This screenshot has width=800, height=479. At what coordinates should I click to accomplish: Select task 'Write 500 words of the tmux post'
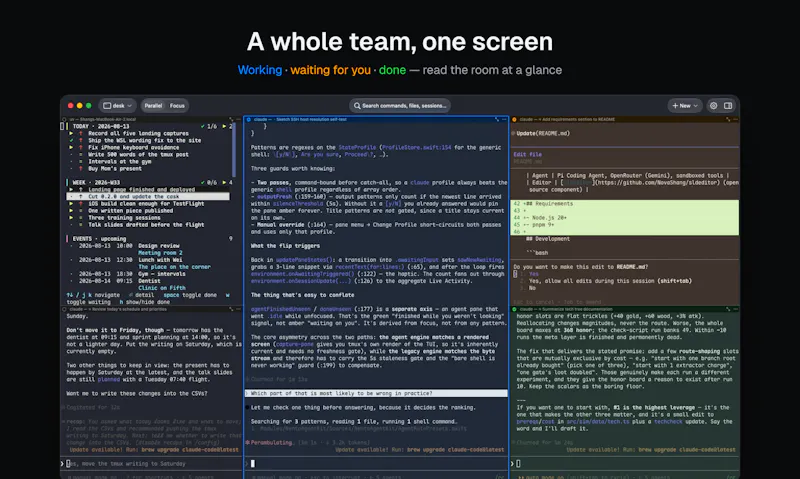138,155
